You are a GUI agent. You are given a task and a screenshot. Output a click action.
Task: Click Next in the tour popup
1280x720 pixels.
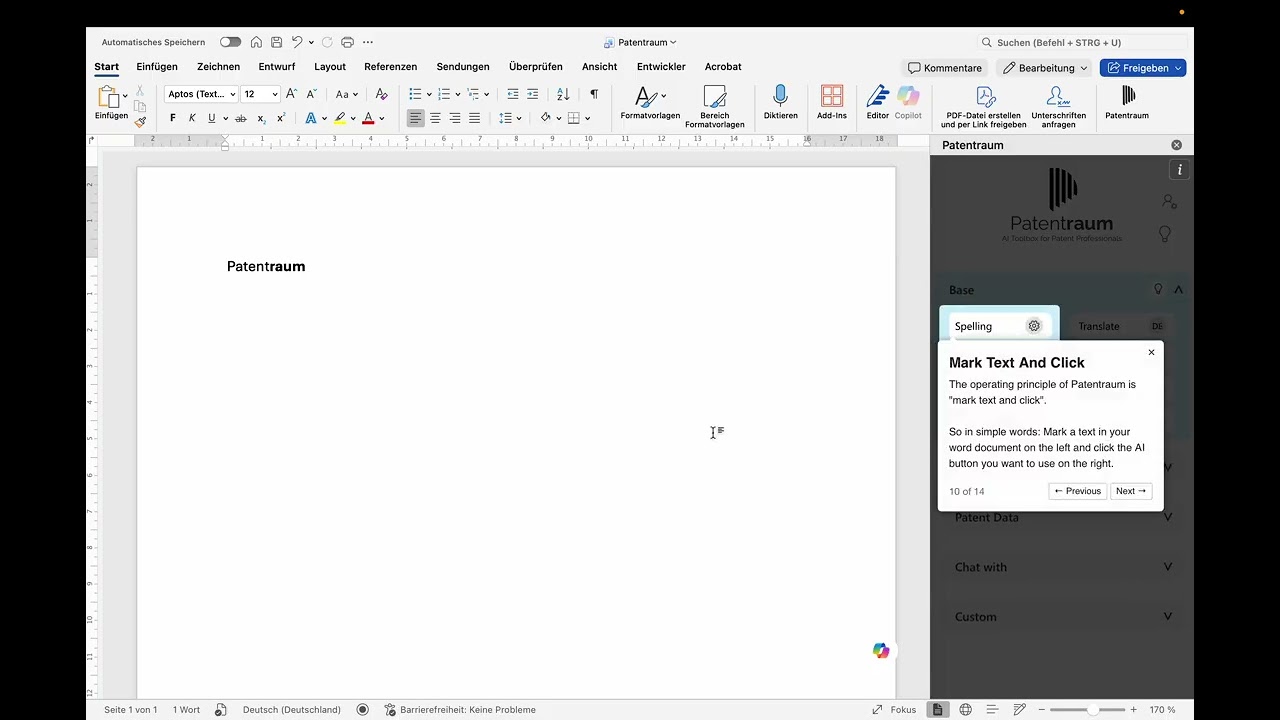pos(1131,491)
